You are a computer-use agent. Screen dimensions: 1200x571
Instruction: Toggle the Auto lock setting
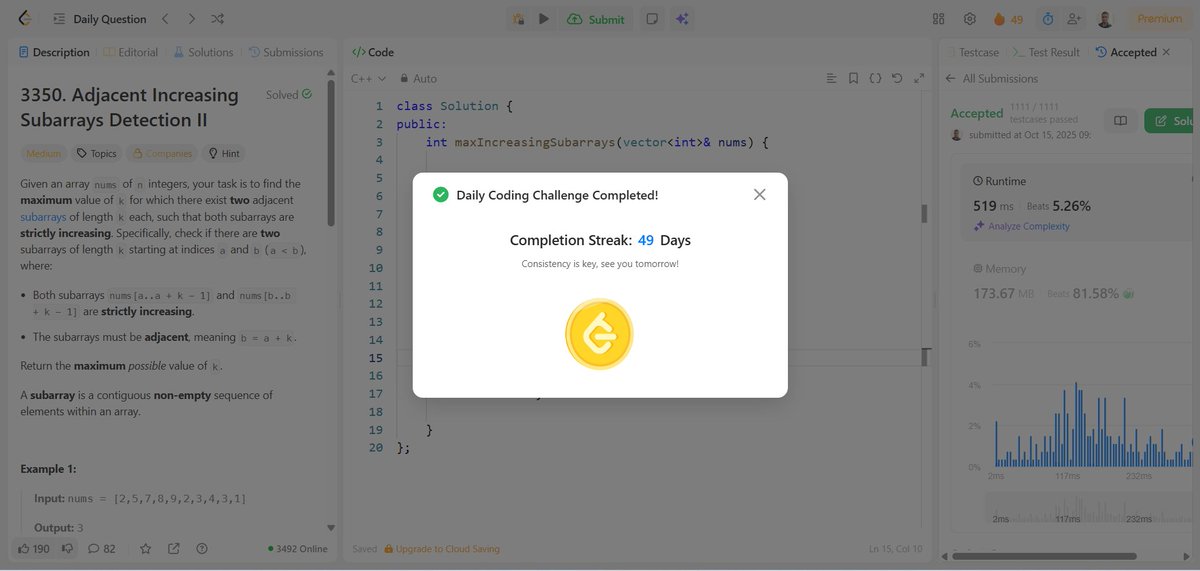418,78
